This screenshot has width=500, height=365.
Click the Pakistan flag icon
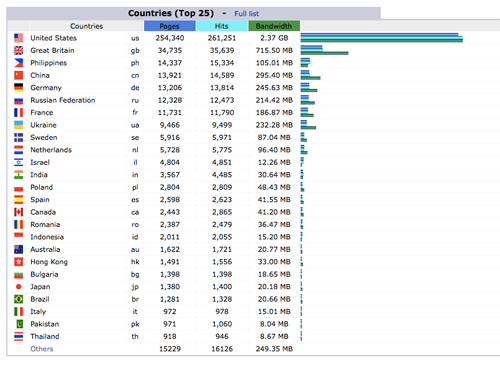click(20, 324)
